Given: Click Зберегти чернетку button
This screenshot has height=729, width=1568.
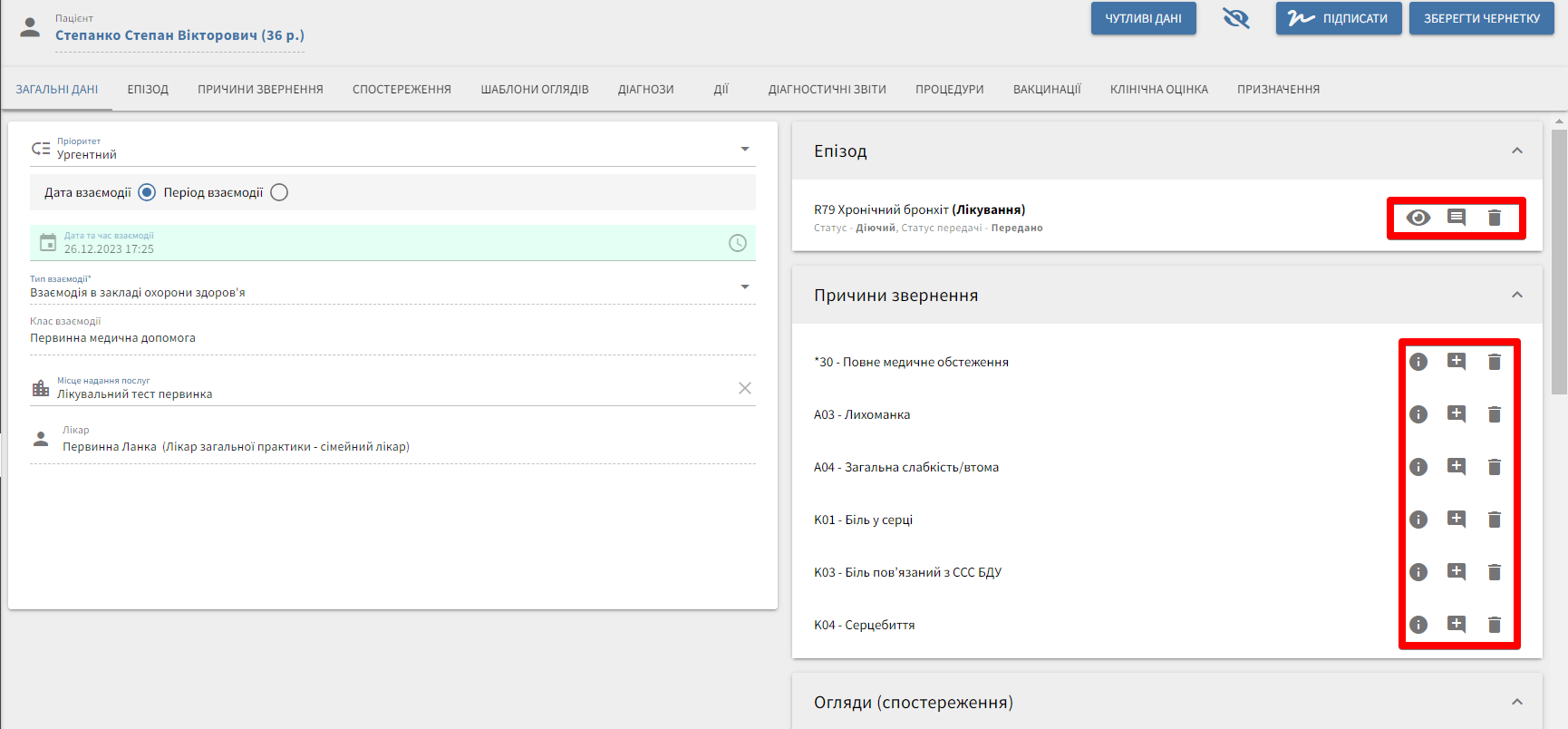Looking at the screenshot, I should pyautogui.click(x=1481, y=18).
